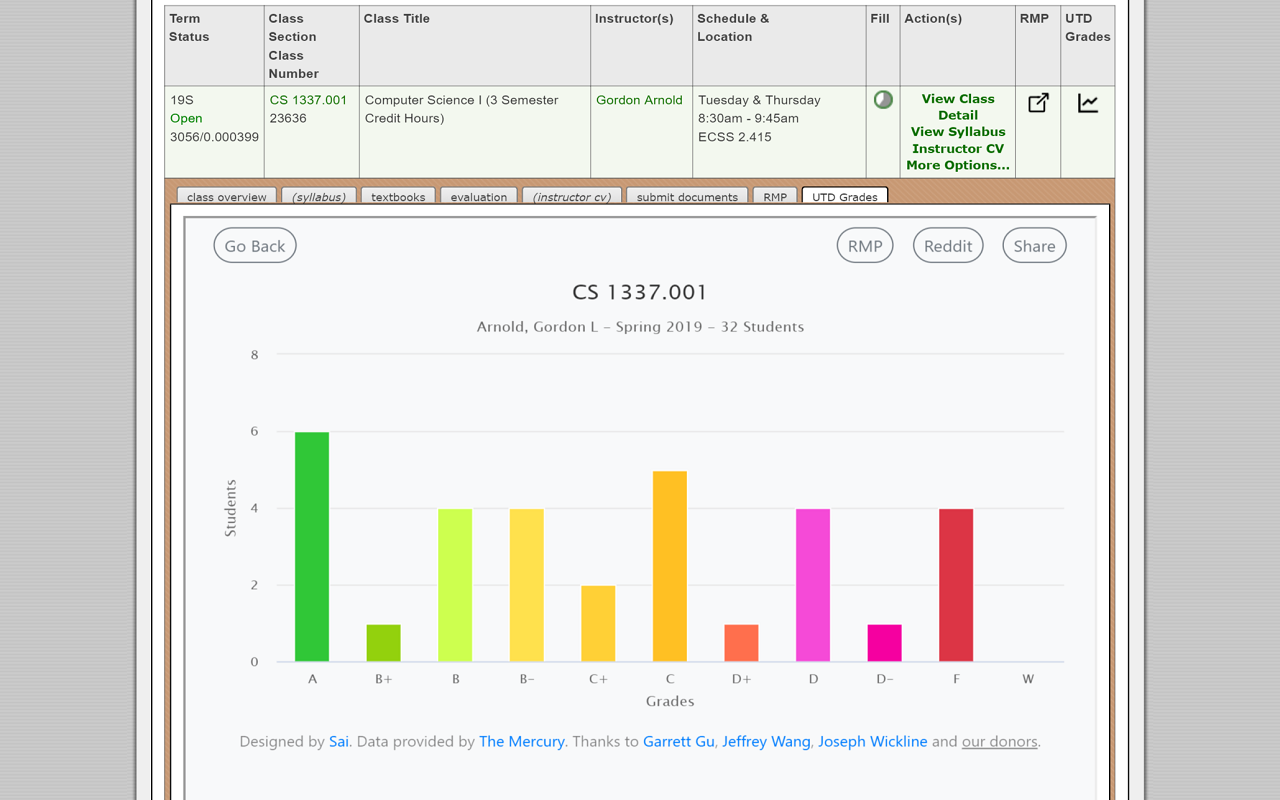Viewport: 1280px width, 800px height.
Task: Switch to the class overview tab
Action: [x=227, y=196]
